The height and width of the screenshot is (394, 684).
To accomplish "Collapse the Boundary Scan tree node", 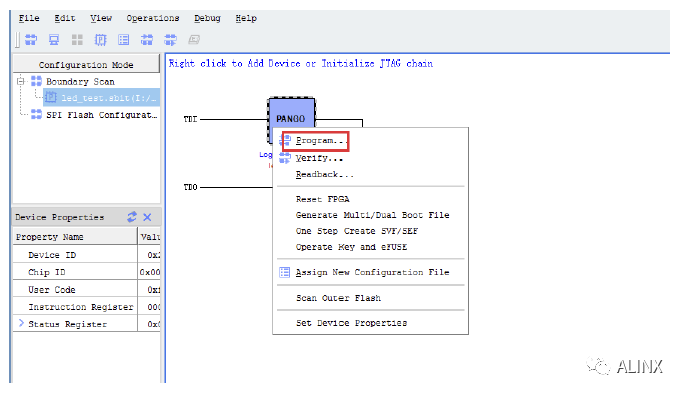I will pos(21,81).
